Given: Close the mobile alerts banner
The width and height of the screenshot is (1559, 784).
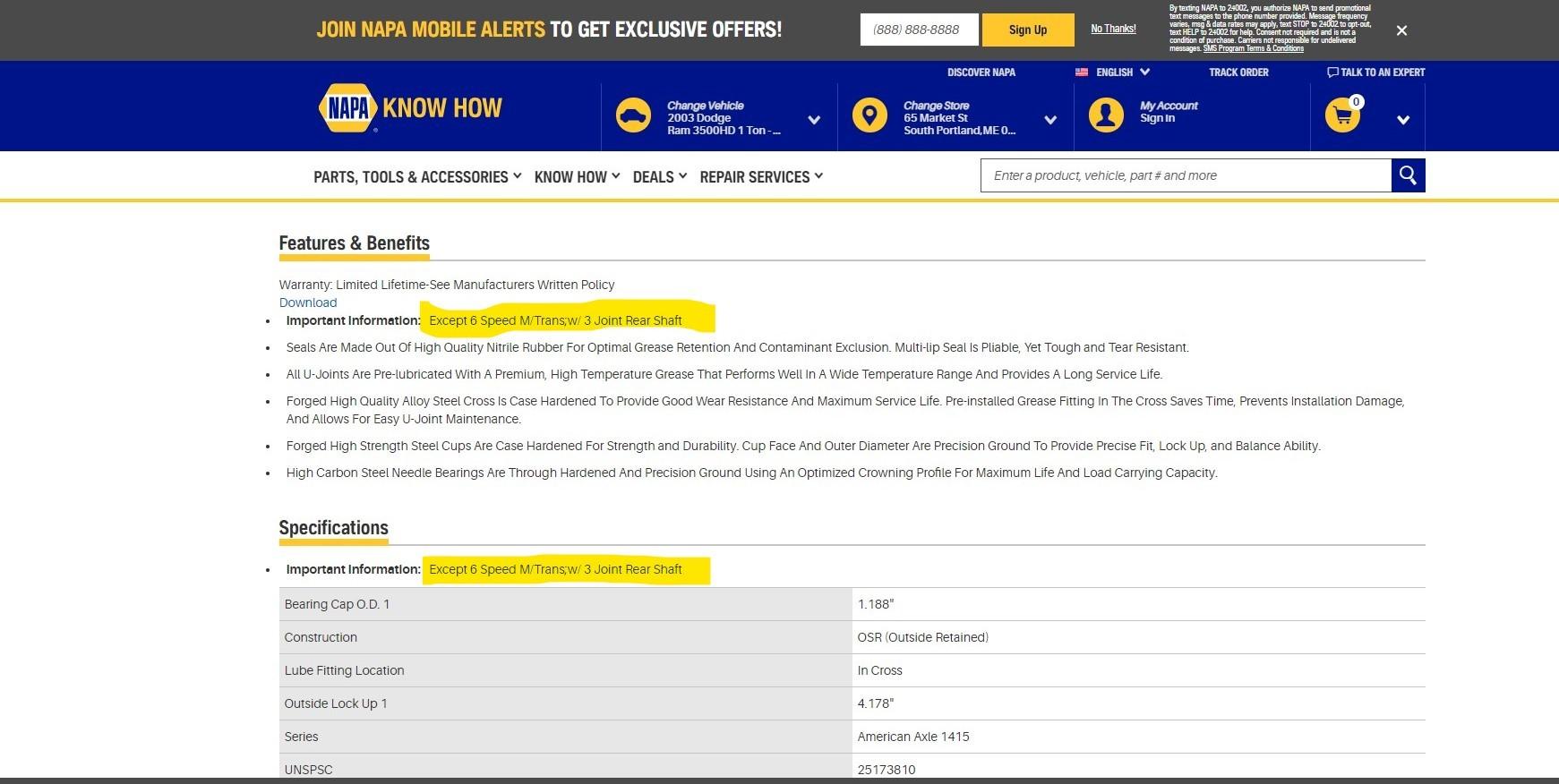Looking at the screenshot, I should coord(1401,30).
